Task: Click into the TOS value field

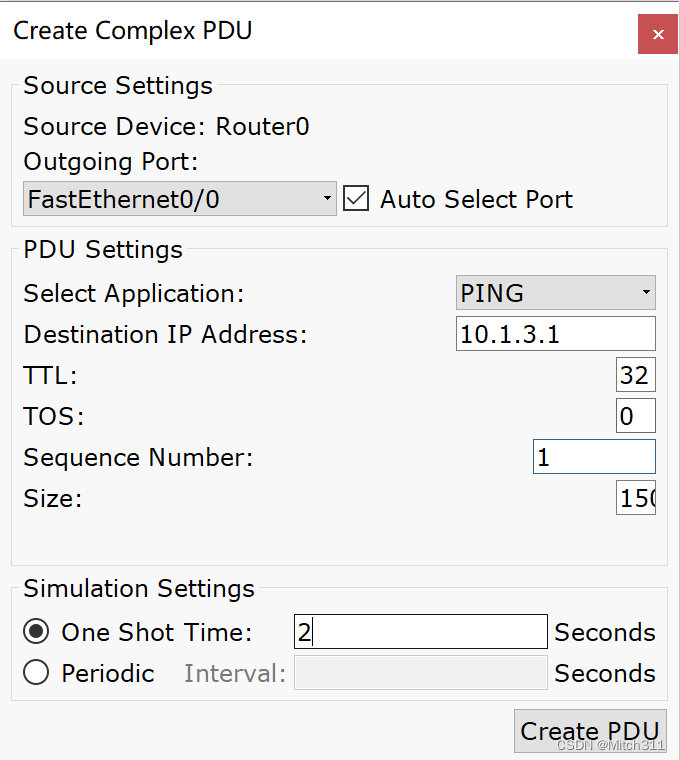Action: click(x=635, y=416)
